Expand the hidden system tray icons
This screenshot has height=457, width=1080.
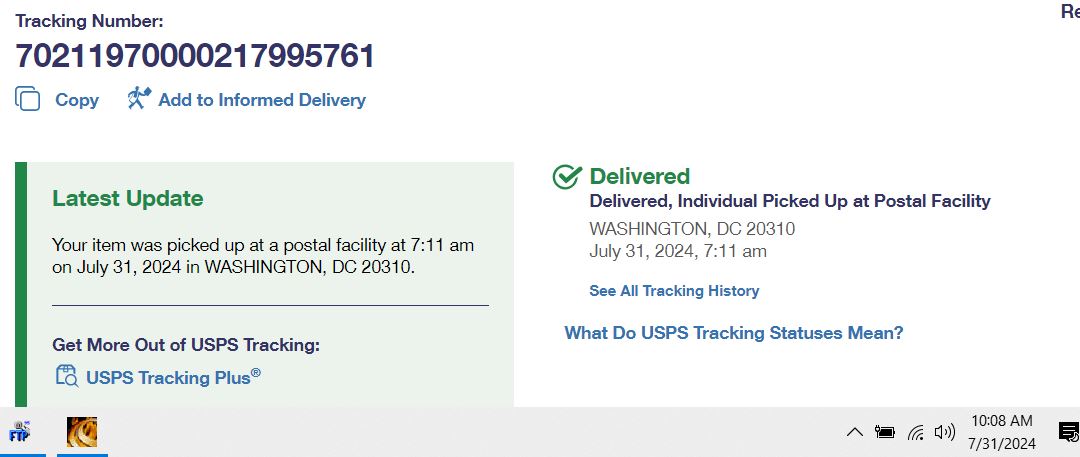854,432
